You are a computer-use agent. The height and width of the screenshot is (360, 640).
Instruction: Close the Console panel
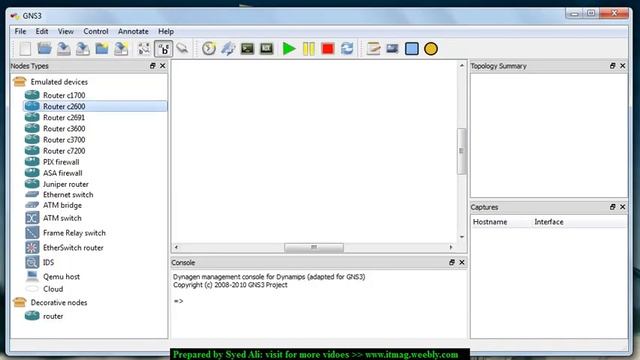coord(462,262)
